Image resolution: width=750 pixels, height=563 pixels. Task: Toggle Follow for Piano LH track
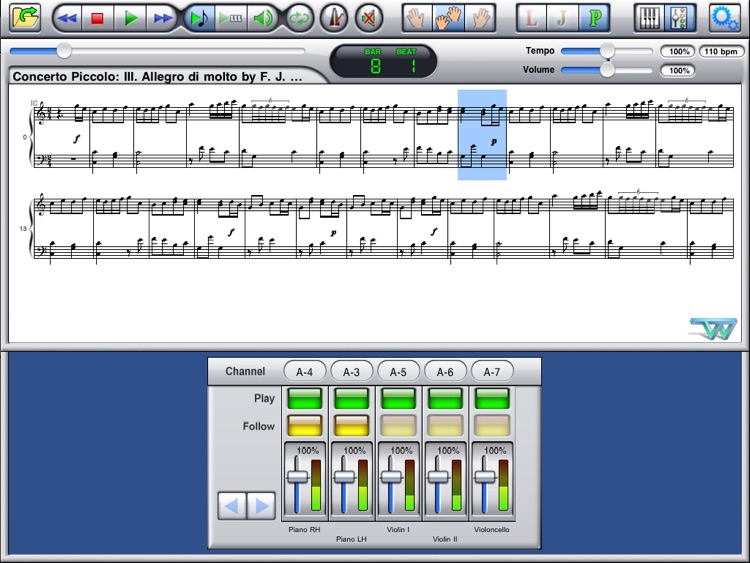(x=352, y=425)
